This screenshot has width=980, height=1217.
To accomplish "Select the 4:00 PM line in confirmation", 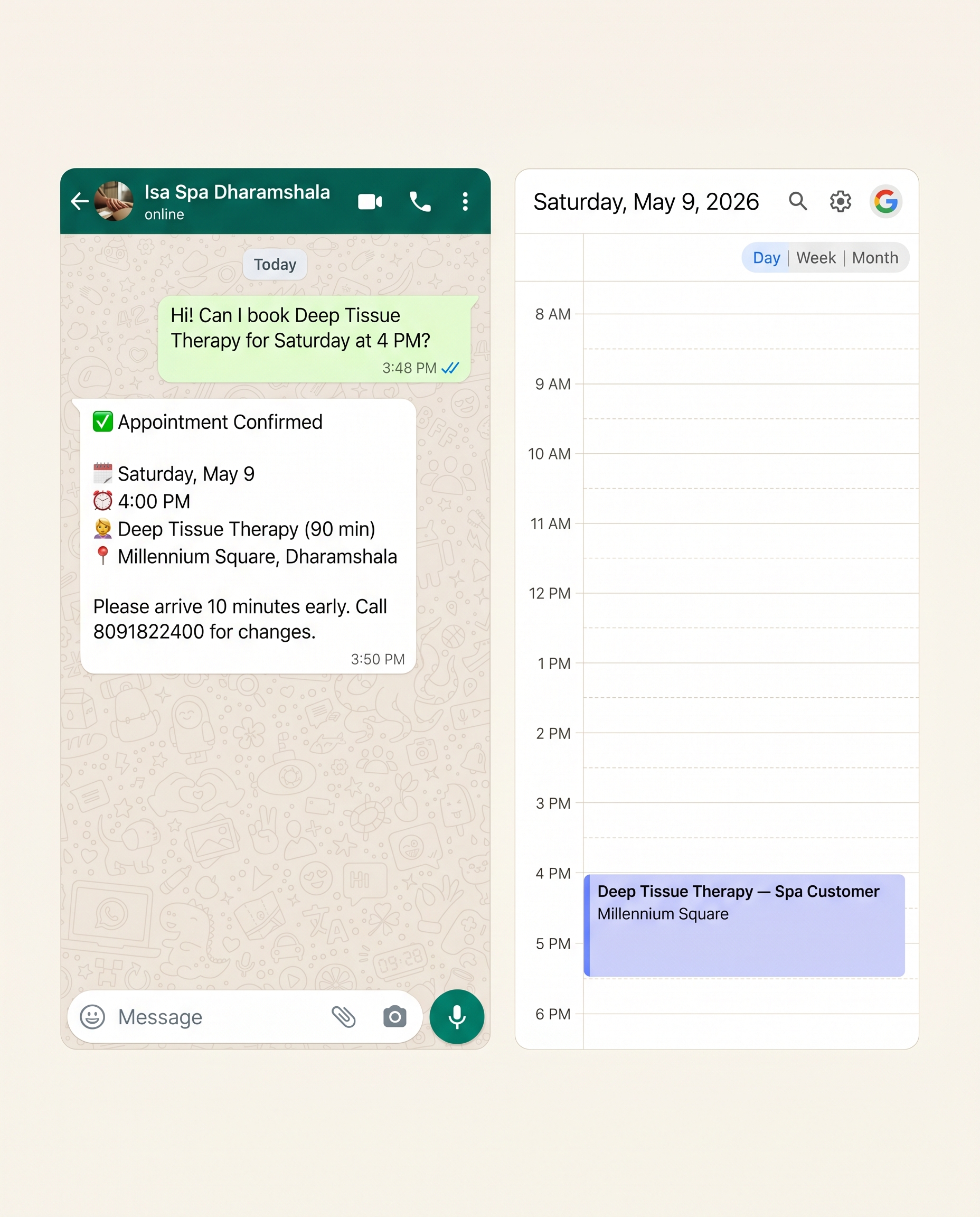I will [154, 501].
